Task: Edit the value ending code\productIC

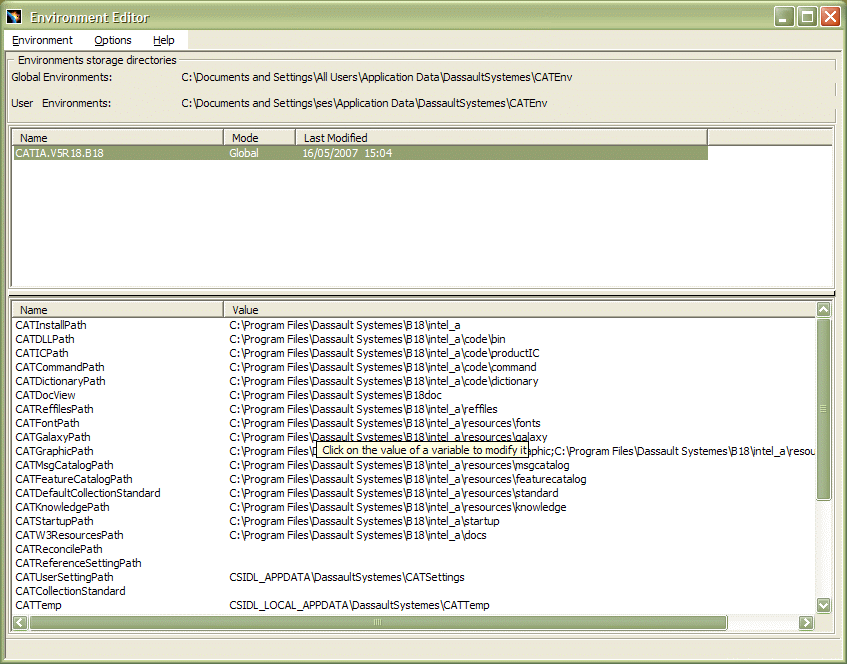Action: pyautogui.click(x=384, y=353)
